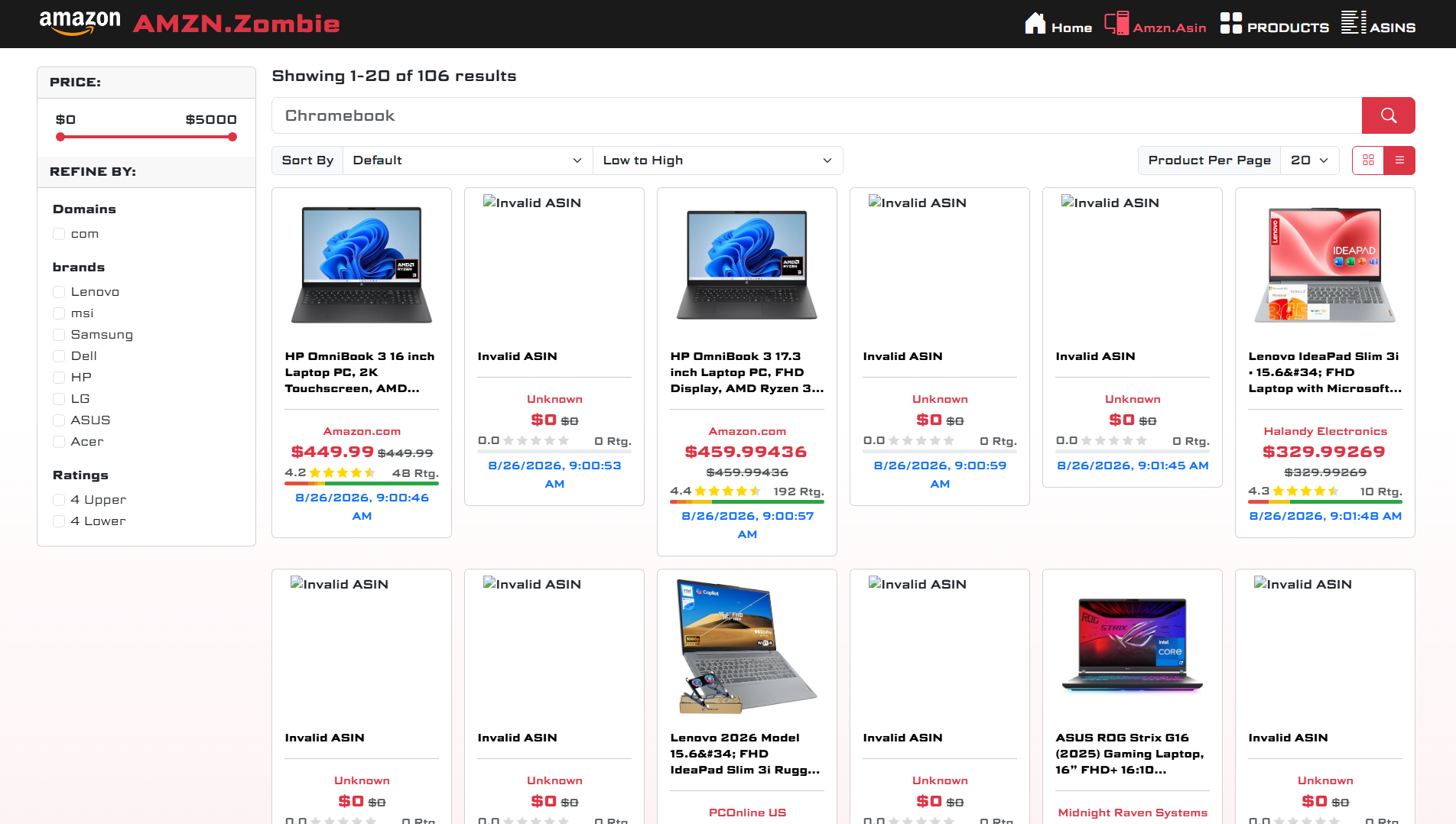Screen dimensions: 1456x824
Task: Switch to list view layout icon
Action: (1399, 161)
